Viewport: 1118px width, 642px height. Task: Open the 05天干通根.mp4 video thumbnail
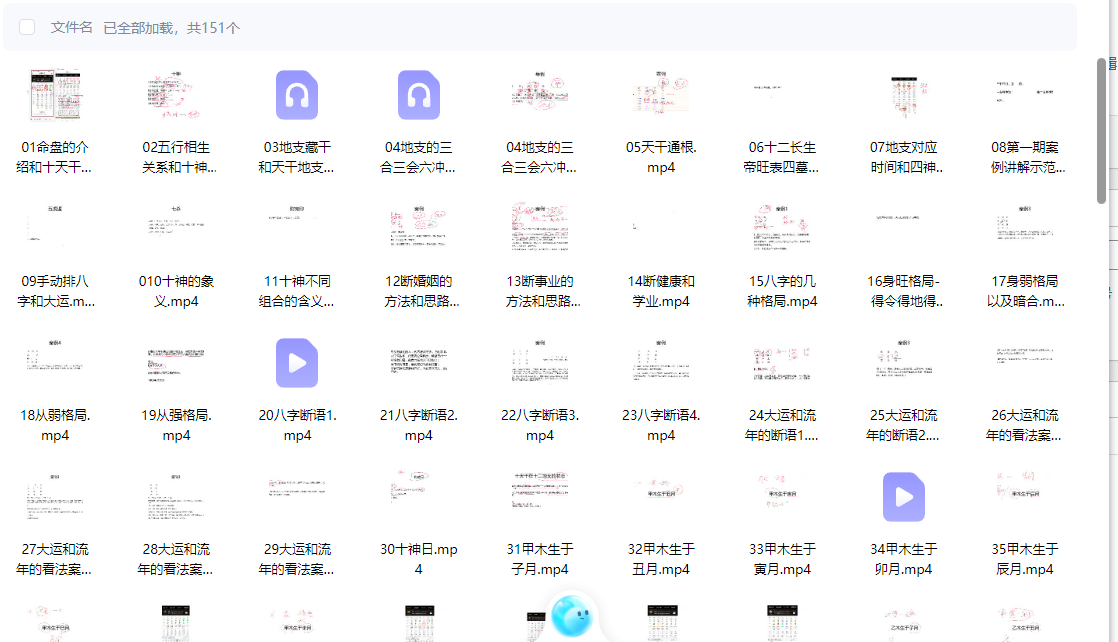661,95
